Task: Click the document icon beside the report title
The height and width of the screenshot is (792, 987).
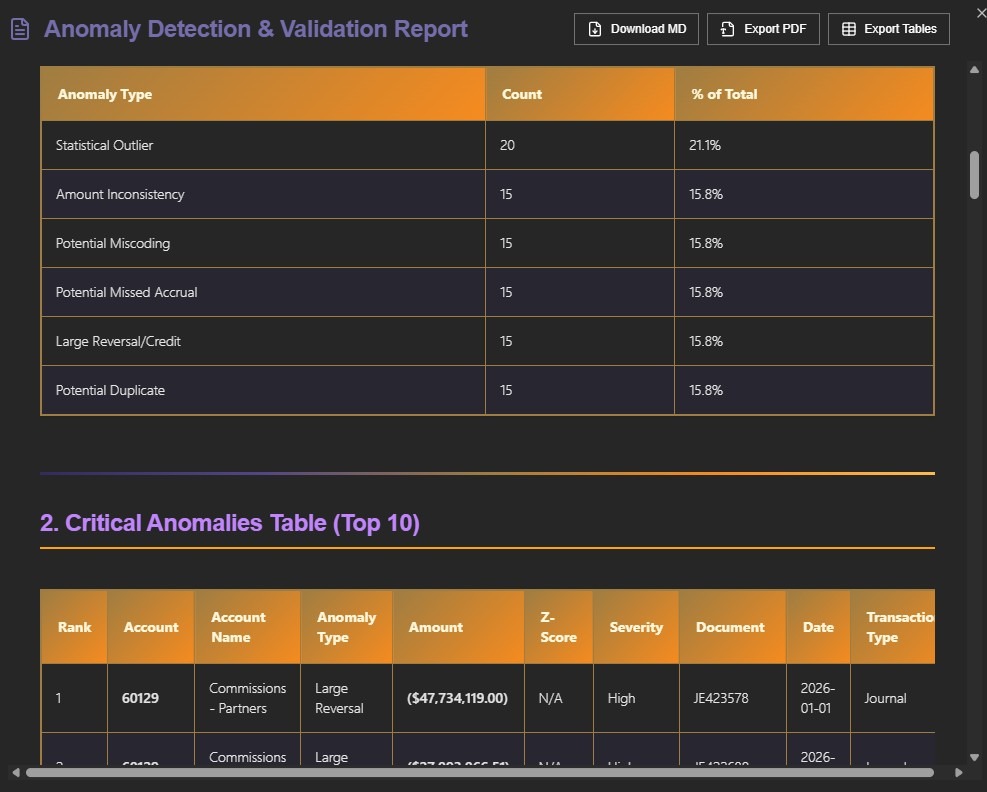Action: 19,28
